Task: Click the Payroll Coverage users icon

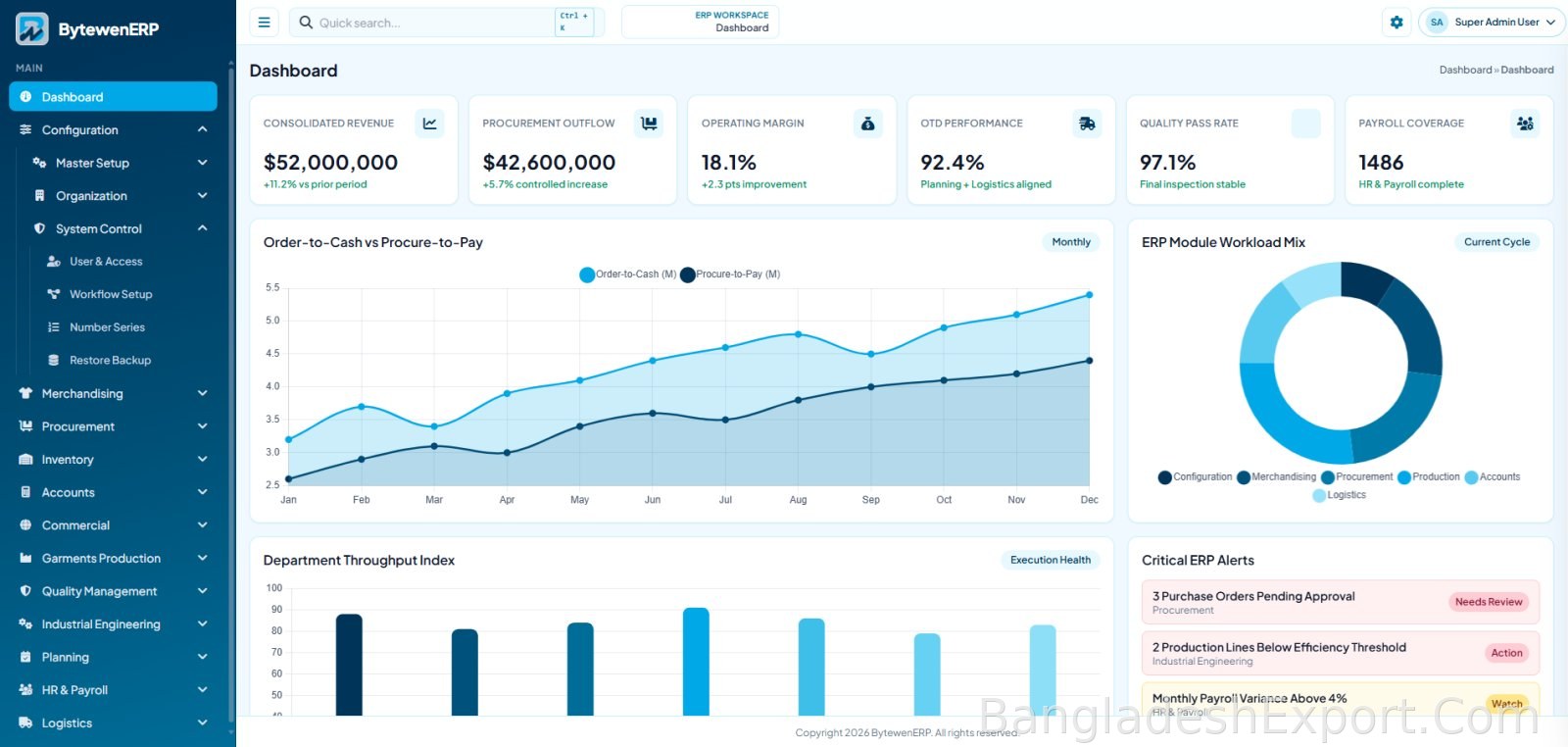Action: (1525, 124)
